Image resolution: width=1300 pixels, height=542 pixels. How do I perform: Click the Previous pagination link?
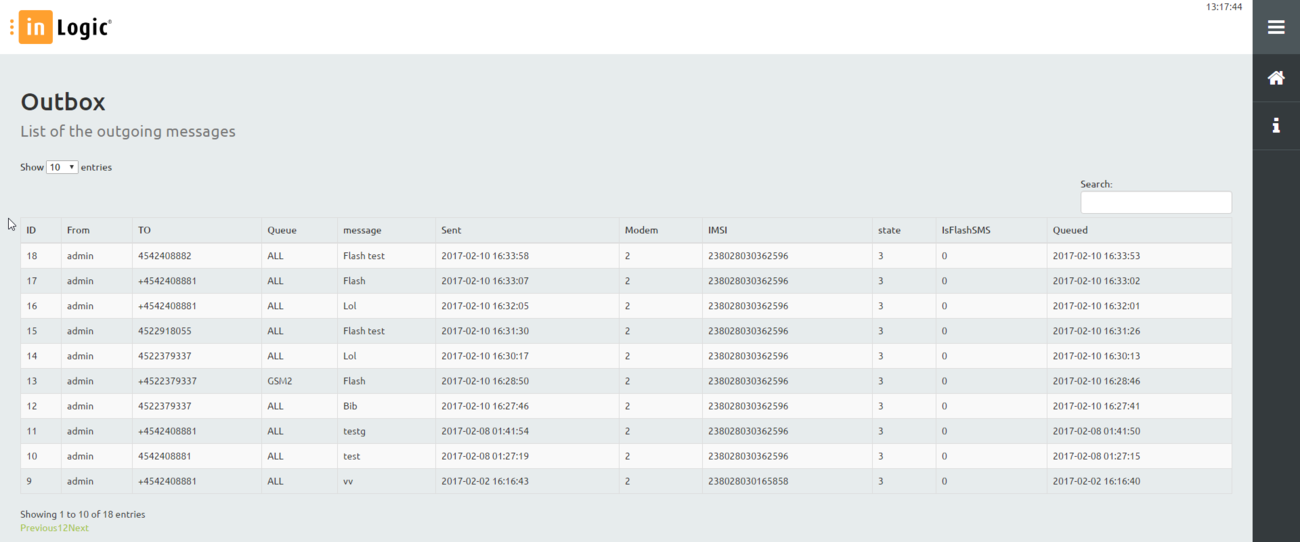(x=38, y=528)
